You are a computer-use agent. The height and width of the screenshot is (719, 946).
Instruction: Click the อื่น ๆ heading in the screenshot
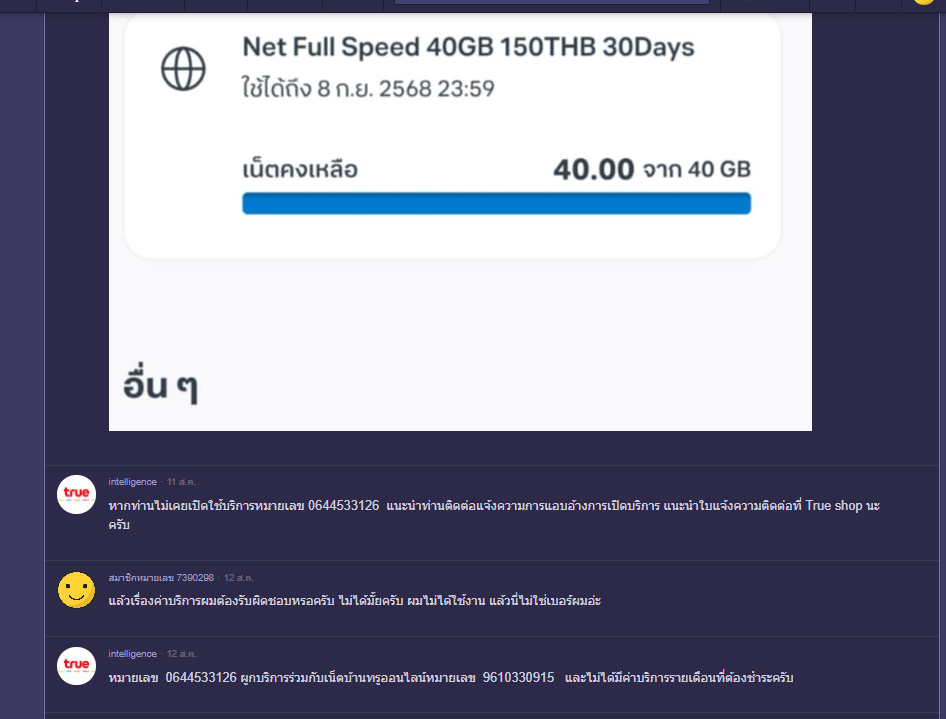pyautogui.click(x=160, y=385)
